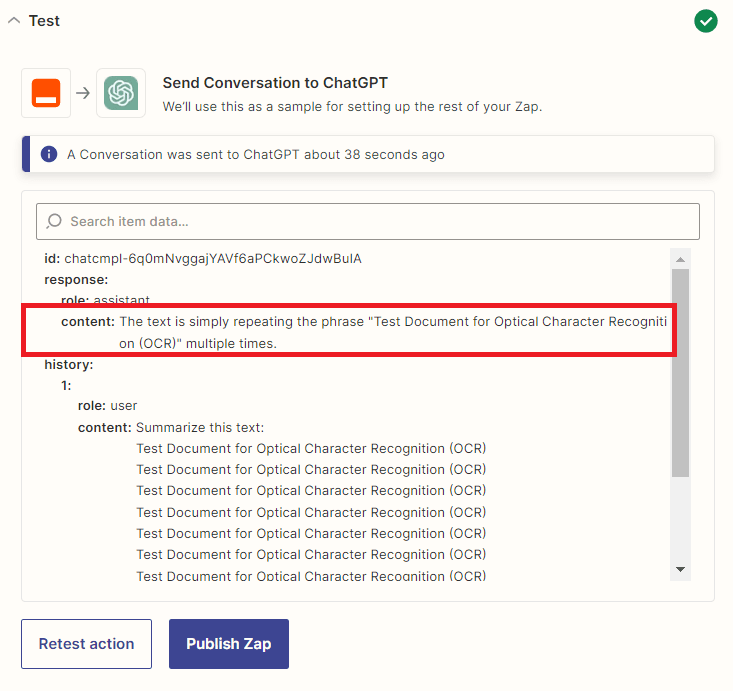Screen dimensions: 733x691
Task: Click the magnifier icon in the search box
Action: tap(54, 221)
